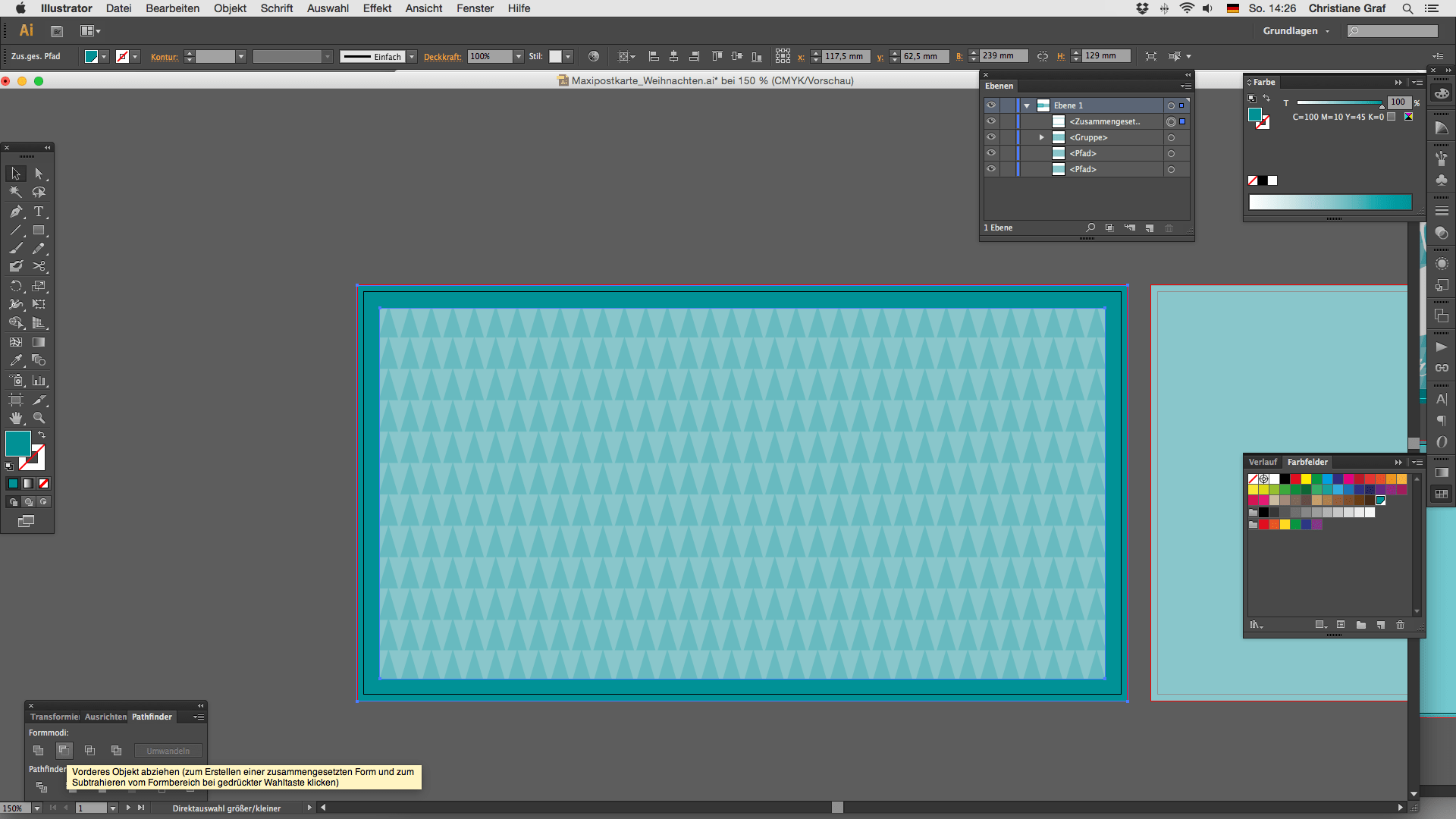Viewport: 1456px width, 819px height.
Task: Click Pathfinder minus front shape mode
Action: [64, 751]
